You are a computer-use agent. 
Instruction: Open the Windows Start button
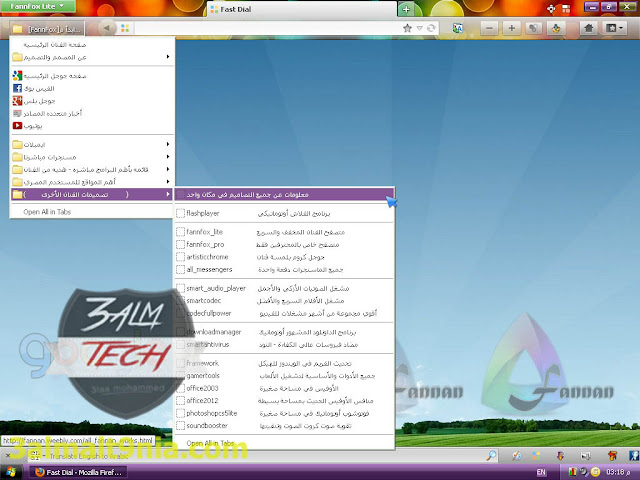coord(10,472)
